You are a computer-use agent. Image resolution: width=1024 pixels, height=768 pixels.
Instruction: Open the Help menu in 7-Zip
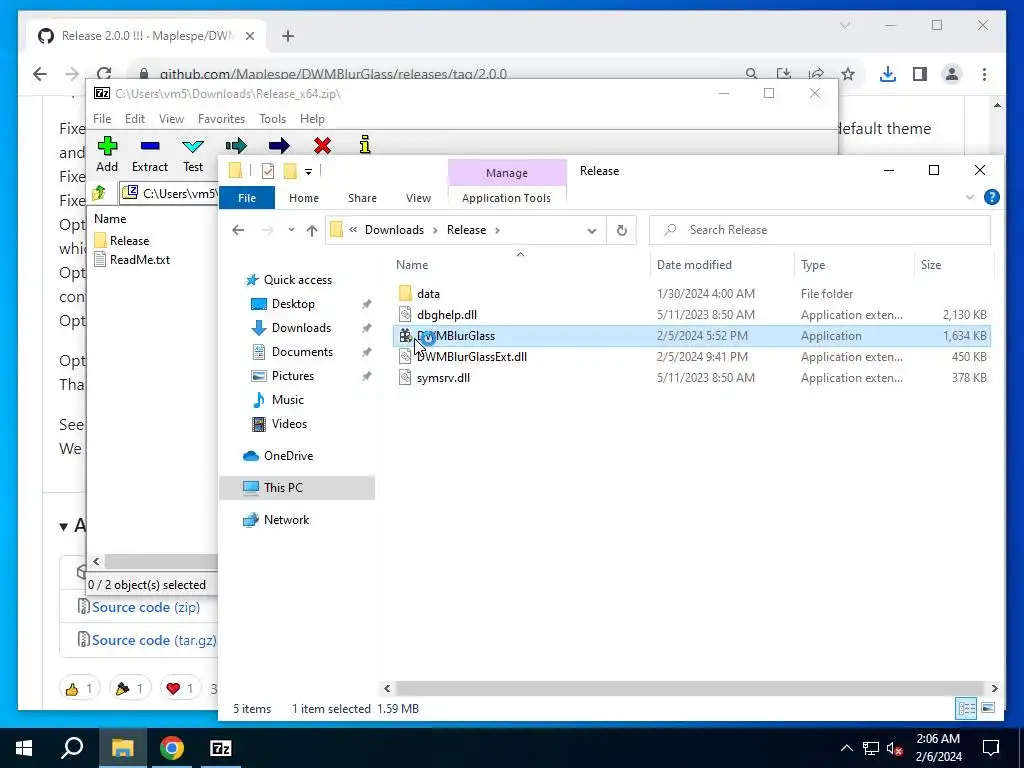tap(312, 119)
